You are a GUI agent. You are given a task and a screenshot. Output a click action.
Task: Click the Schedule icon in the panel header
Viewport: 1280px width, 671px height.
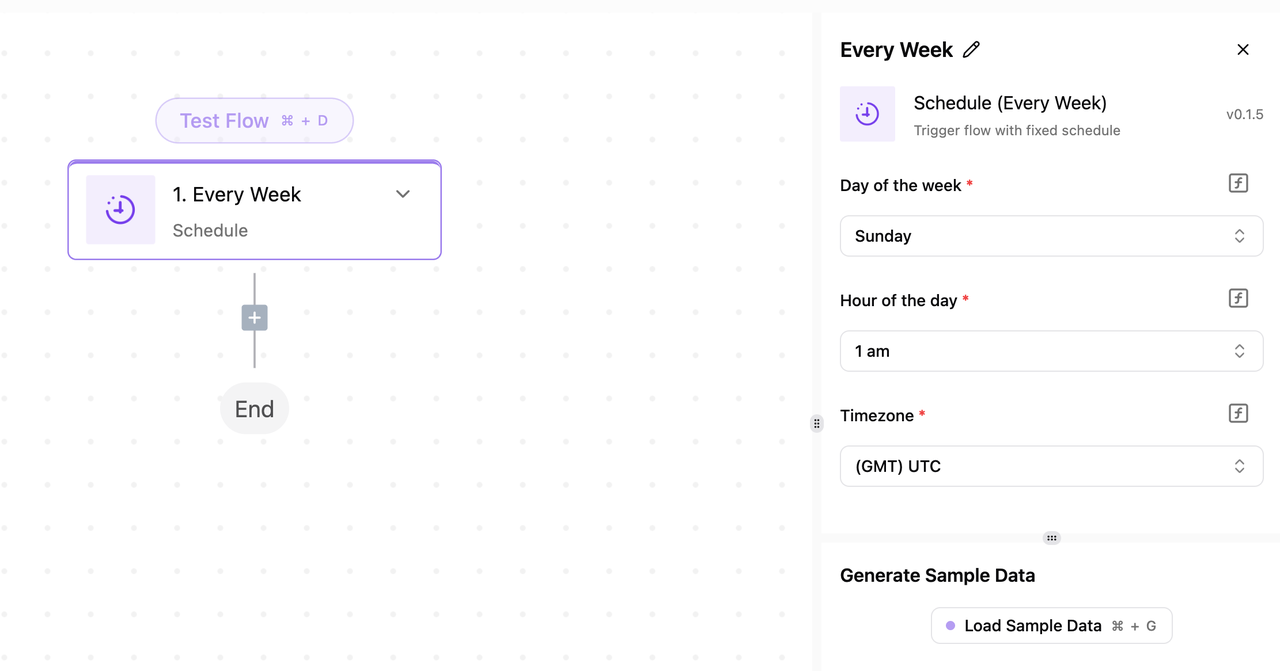click(867, 114)
